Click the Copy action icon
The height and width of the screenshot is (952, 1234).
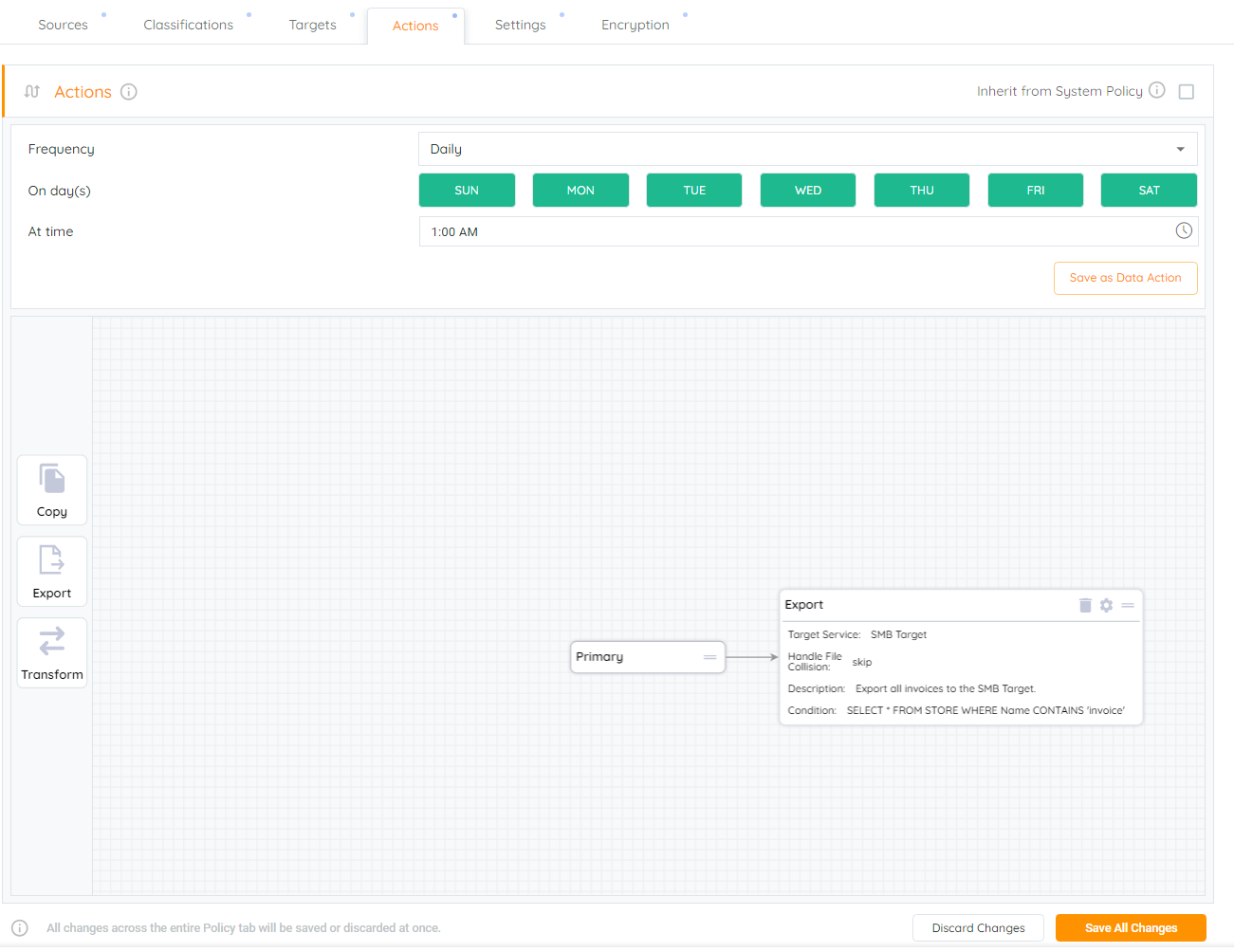tap(52, 480)
